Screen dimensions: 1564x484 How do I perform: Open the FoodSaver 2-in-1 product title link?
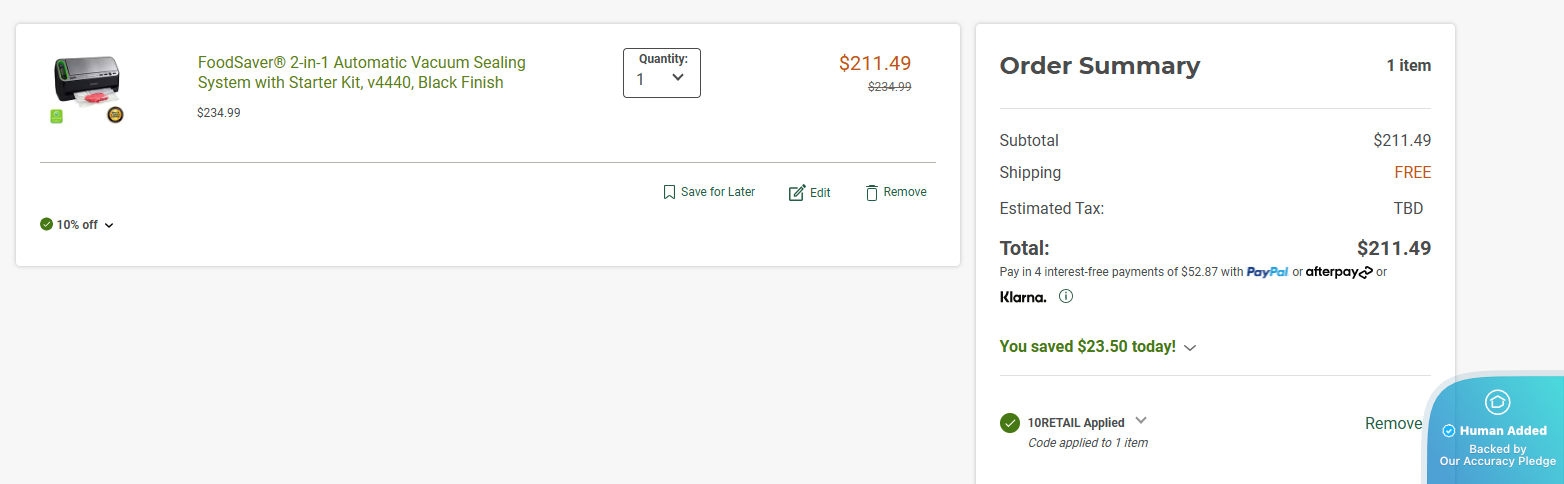pos(361,72)
